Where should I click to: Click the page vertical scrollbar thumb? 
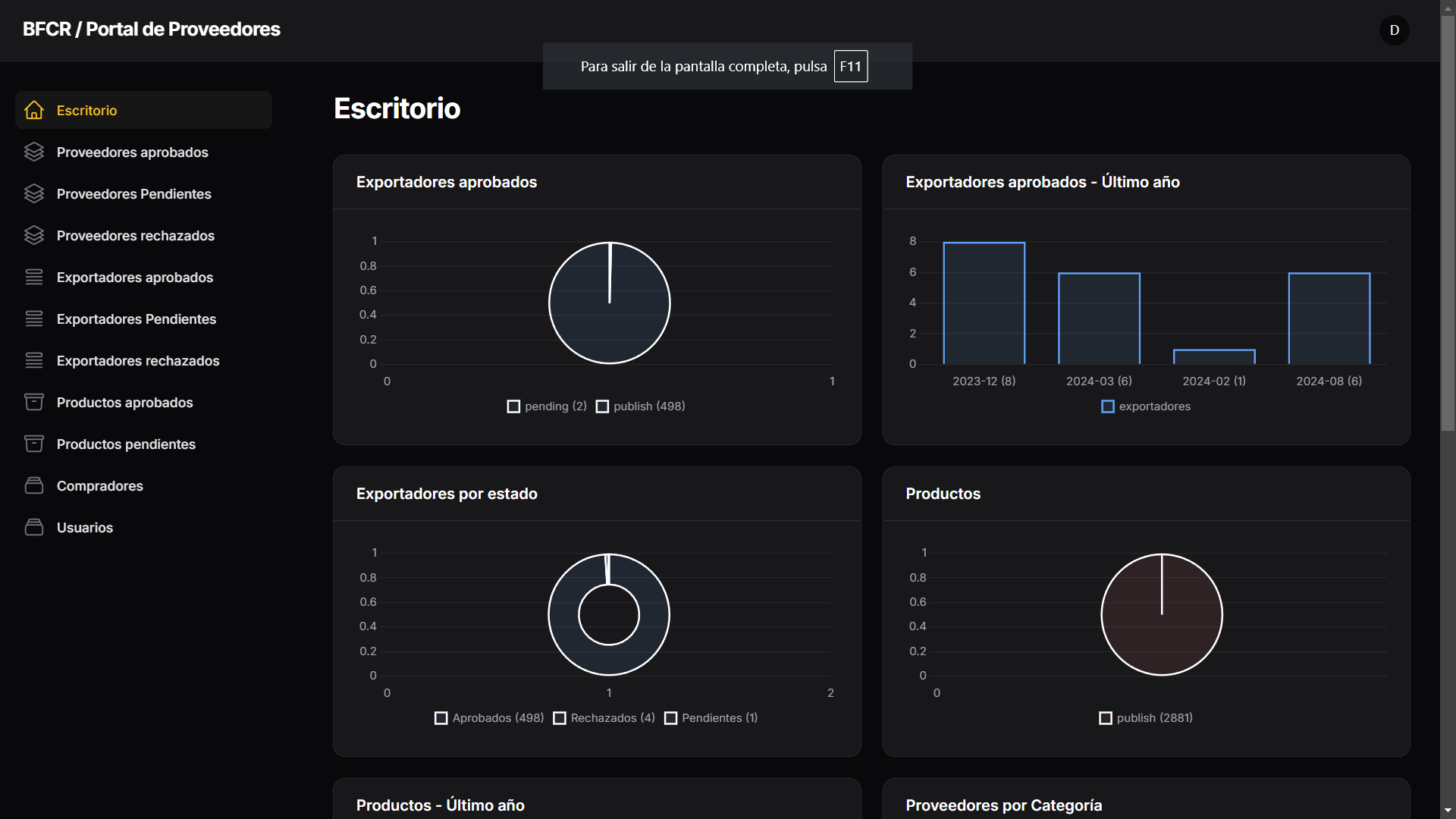[1448, 224]
